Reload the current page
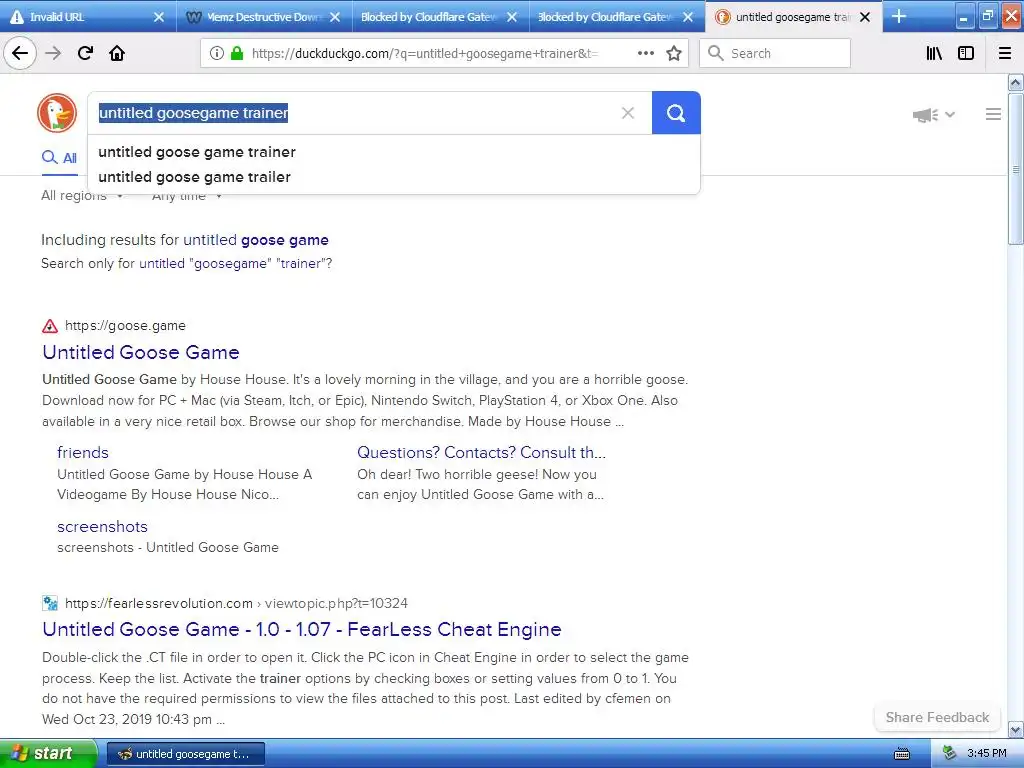This screenshot has width=1024, height=768. (x=85, y=53)
